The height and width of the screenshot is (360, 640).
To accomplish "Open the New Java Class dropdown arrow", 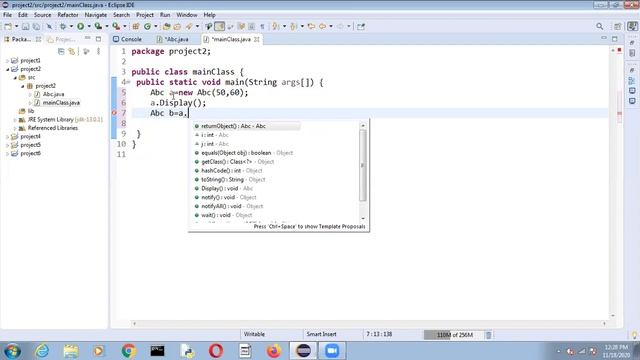I will tap(156, 27).
